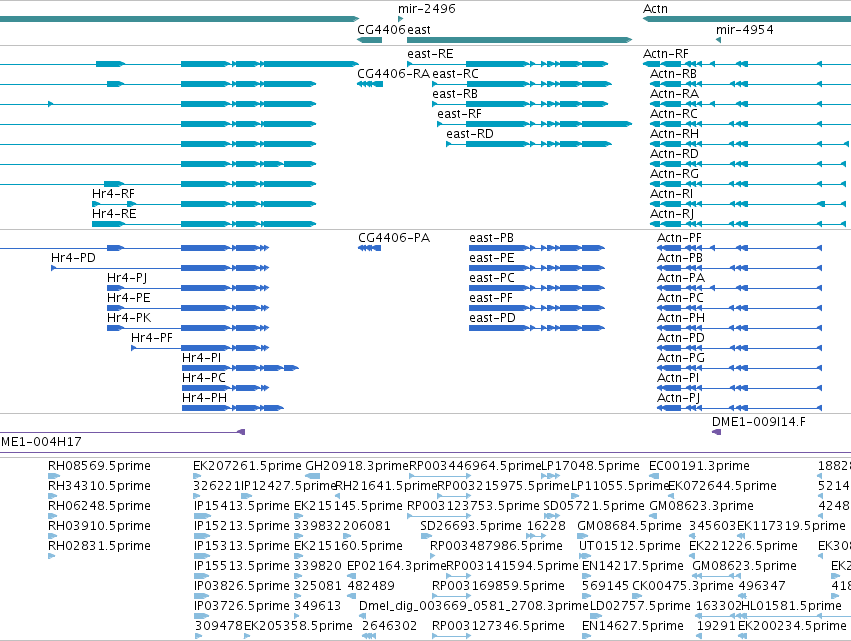
Task: Click the DME1-009I14.F label
Action: (759, 422)
